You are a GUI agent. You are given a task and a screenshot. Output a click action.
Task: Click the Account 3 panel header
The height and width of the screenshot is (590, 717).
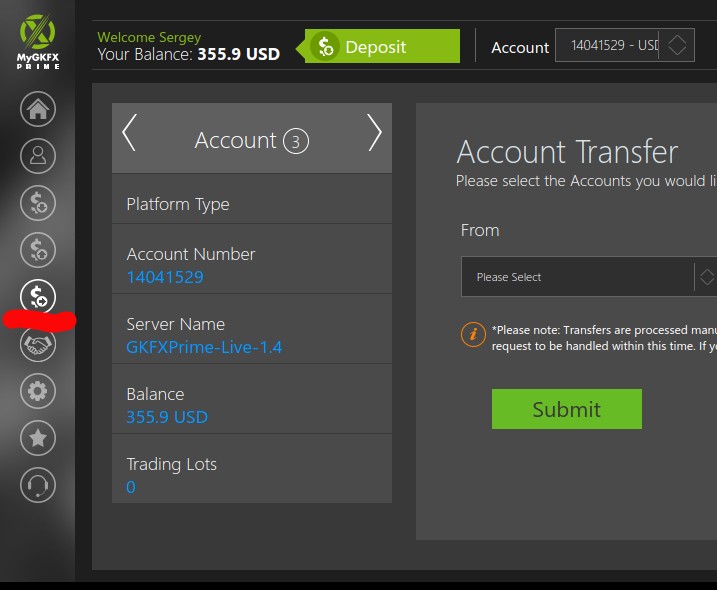[251, 140]
